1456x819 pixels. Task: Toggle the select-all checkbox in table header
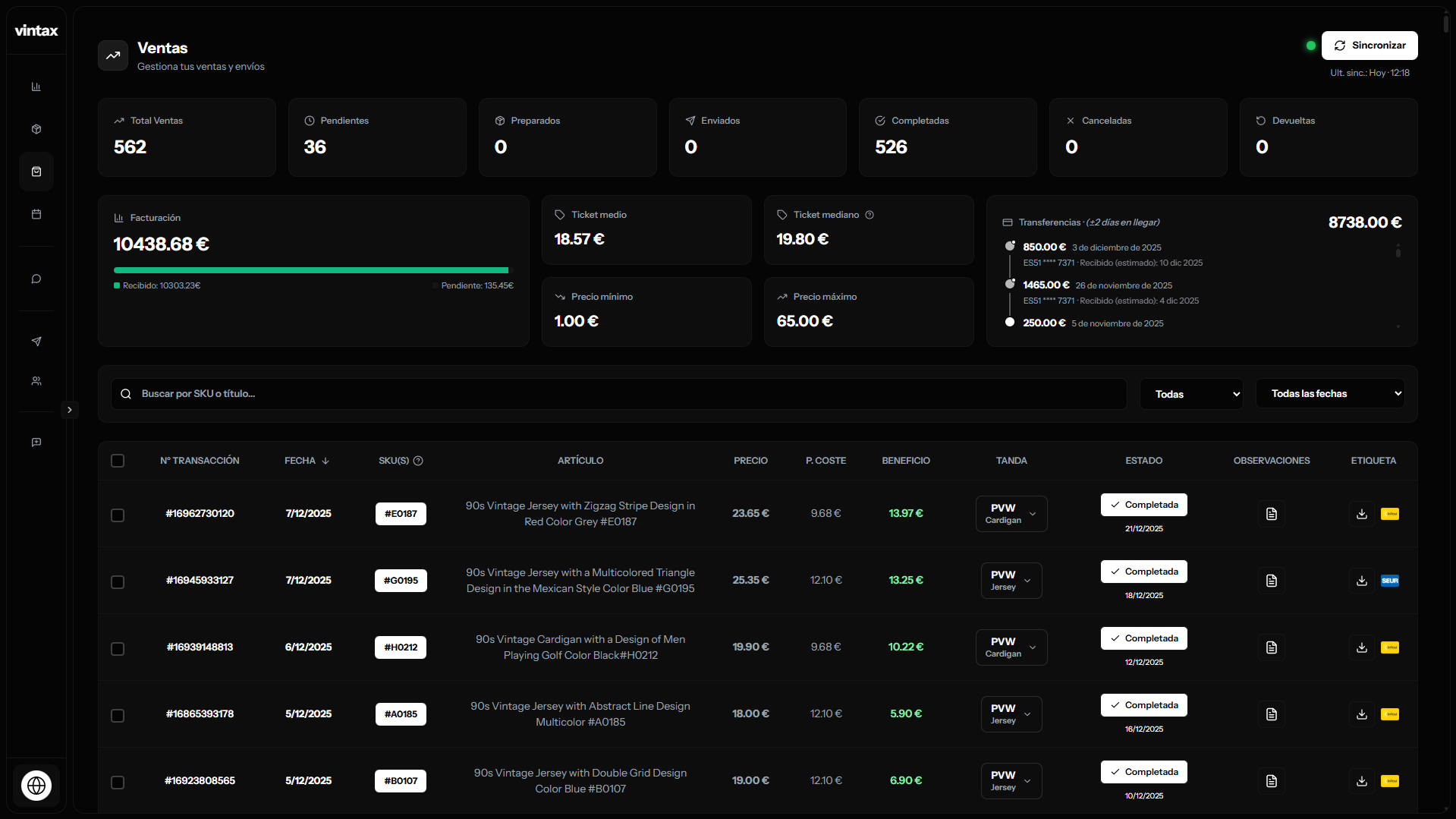tap(118, 461)
